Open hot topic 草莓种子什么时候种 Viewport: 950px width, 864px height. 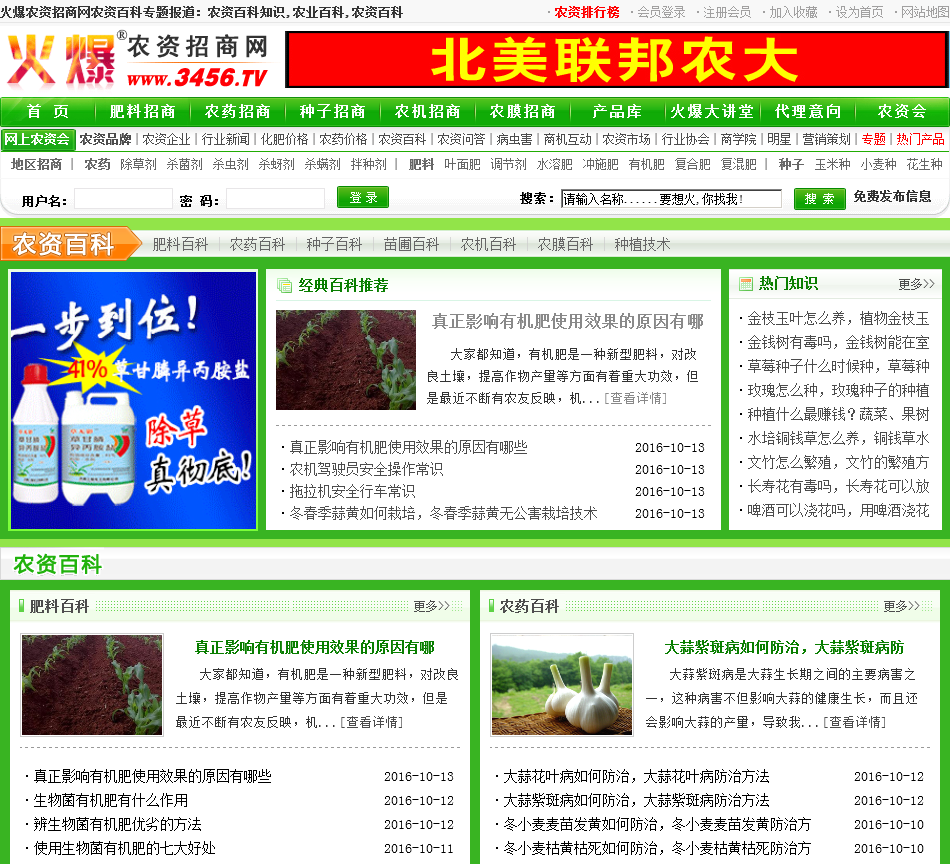point(838,367)
